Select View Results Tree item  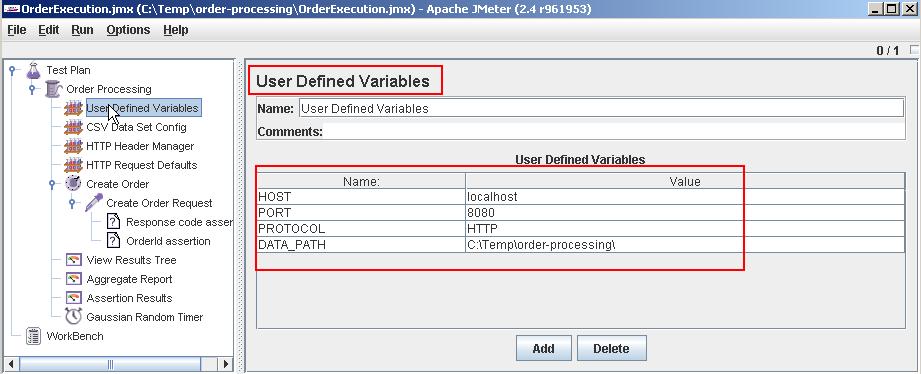(x=131, y=260)
